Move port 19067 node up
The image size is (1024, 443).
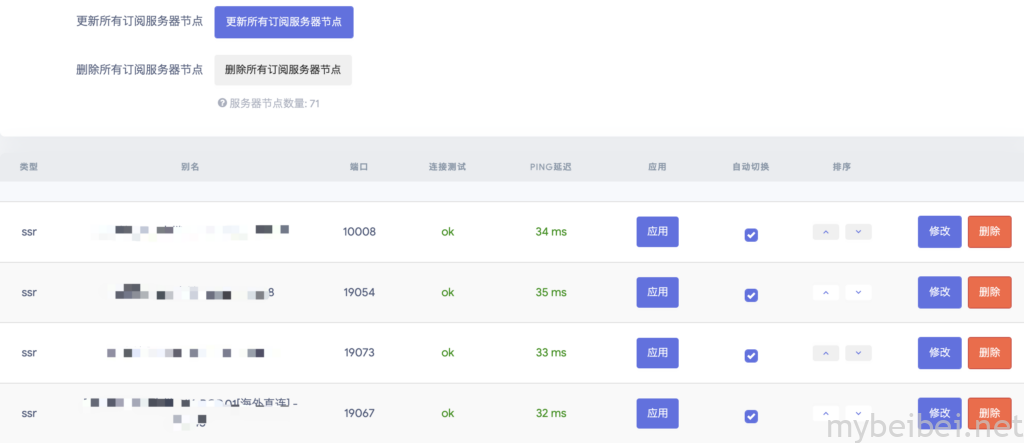point(826,413)
